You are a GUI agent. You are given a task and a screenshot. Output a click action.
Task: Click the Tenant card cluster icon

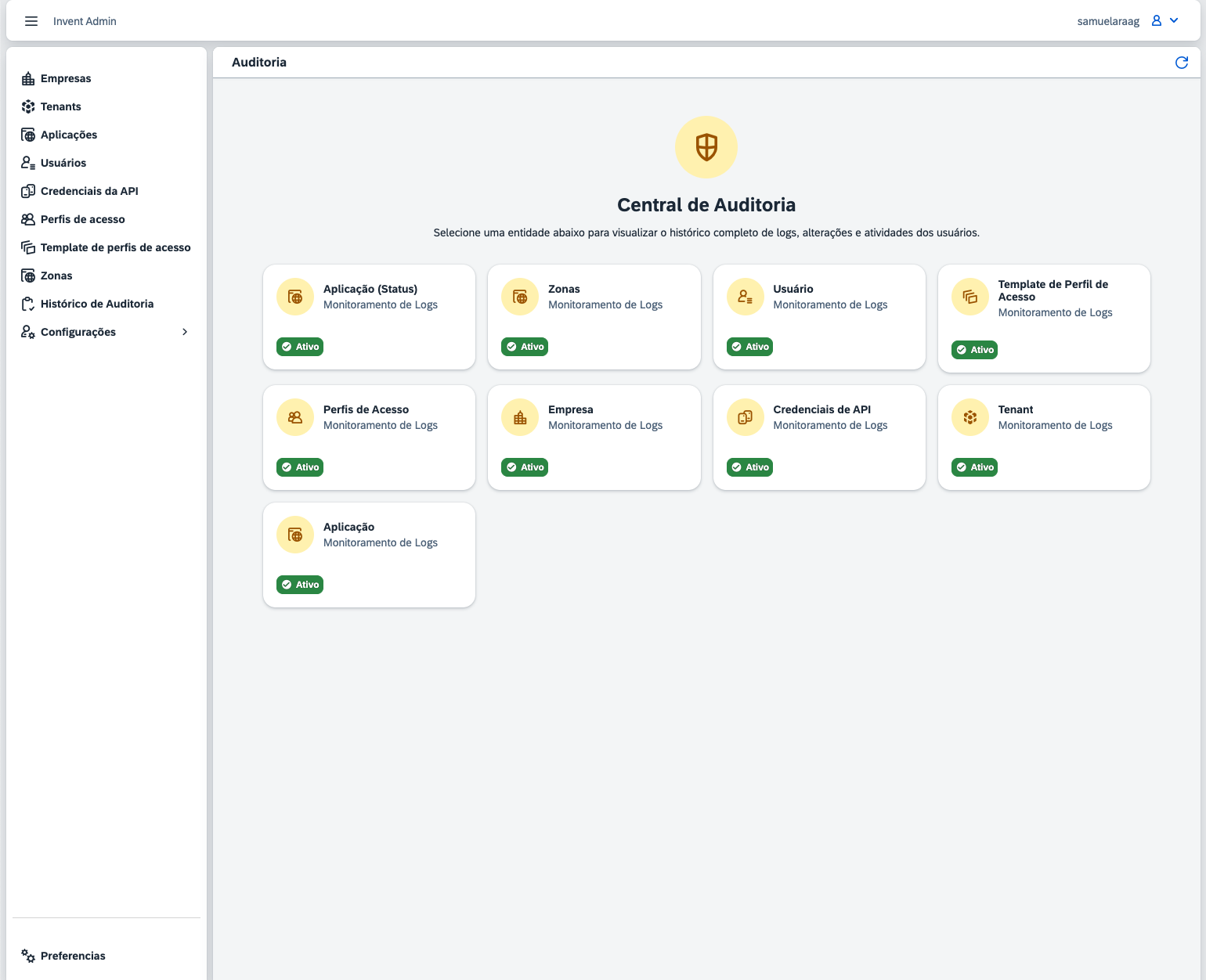970,418
